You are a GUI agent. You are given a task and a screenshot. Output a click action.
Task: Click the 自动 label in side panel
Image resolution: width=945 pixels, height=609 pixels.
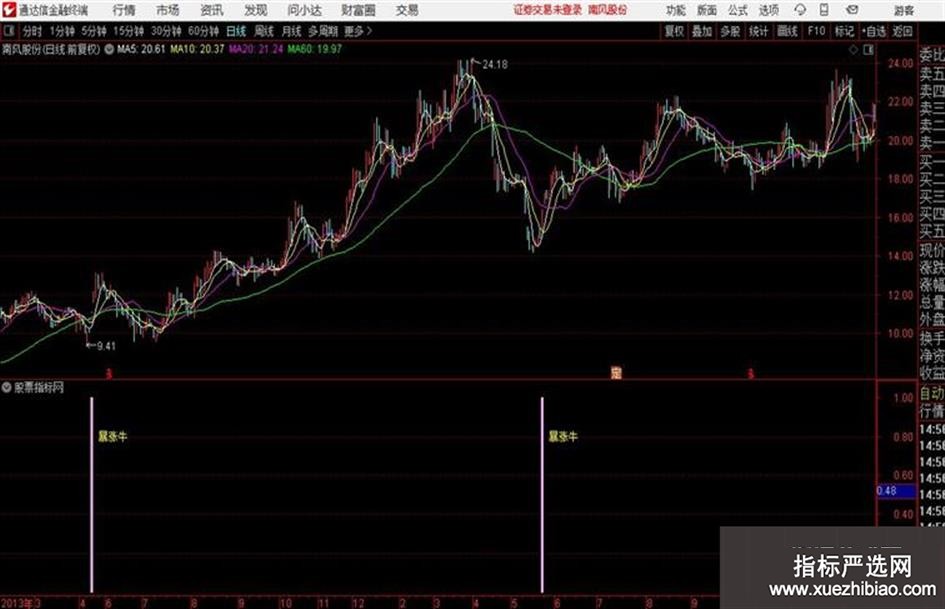(932, 394)
